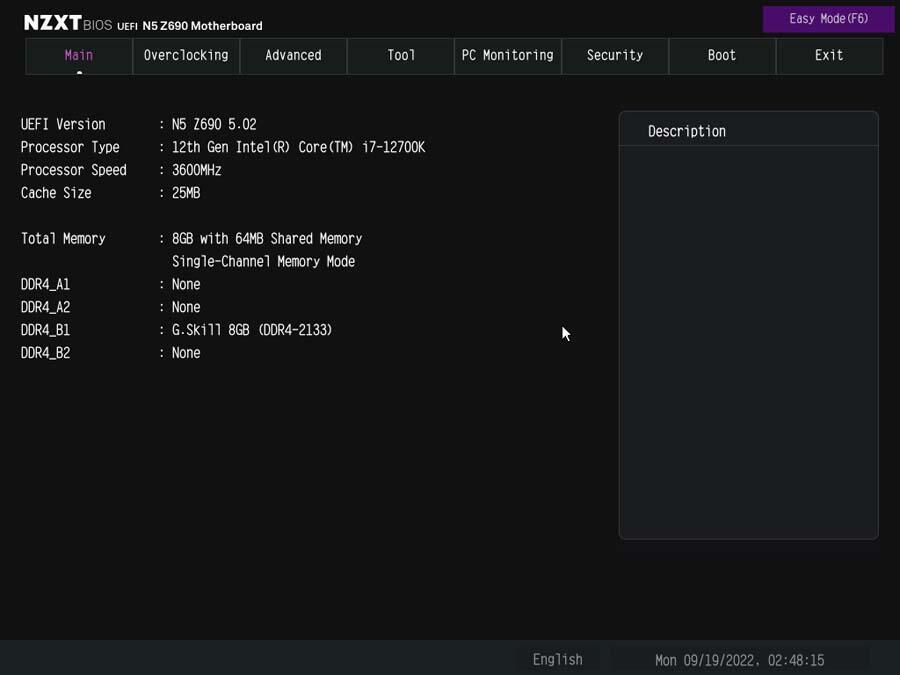The height and width of the screenshot is (675, 900).
Task: Click the N5 Z690 Motherboard title text
Action: [203, 26]
